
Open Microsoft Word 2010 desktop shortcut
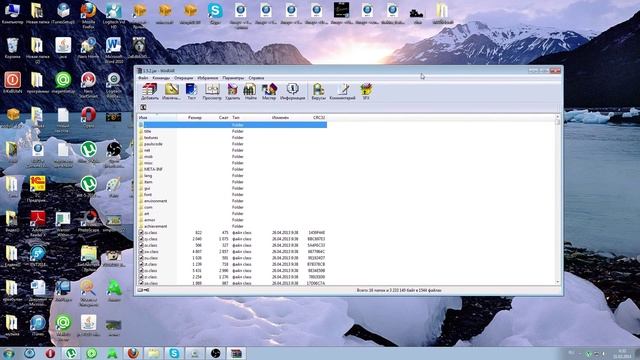point(113,50)
